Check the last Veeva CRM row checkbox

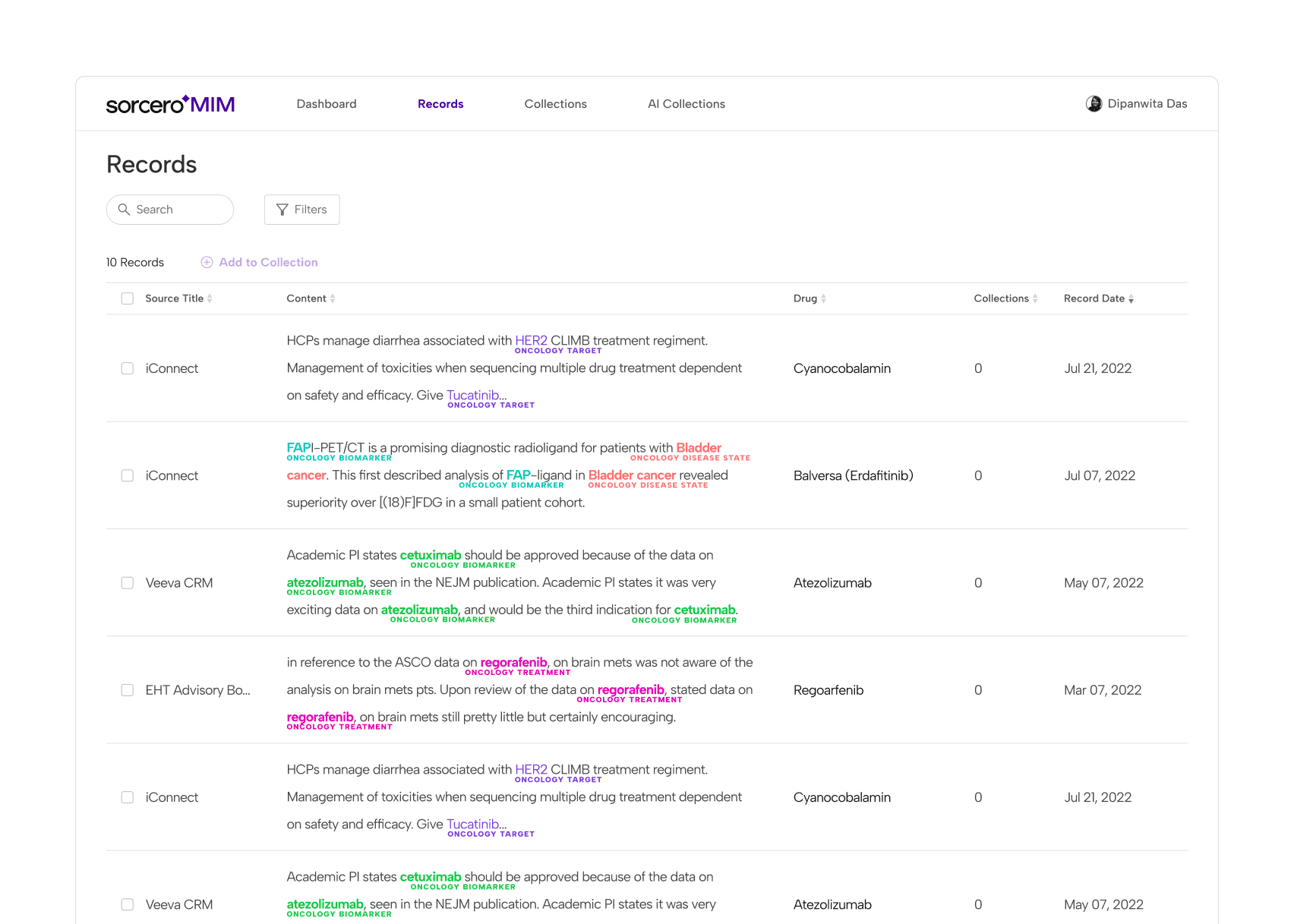pyautogui.click(x=128, y=905)
